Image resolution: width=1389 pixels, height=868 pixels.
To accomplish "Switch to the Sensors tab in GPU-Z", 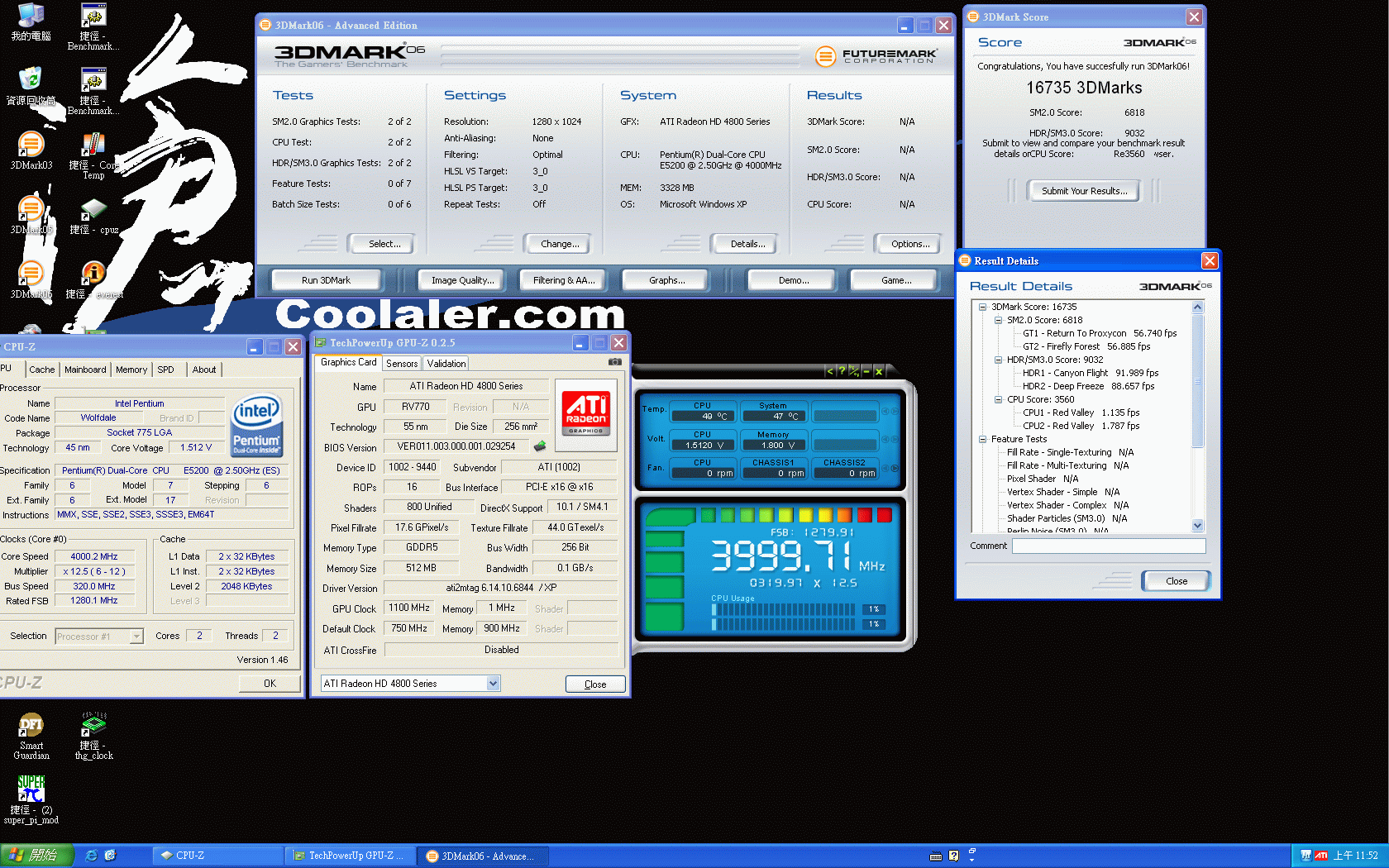I will click(x=402, y=364).
